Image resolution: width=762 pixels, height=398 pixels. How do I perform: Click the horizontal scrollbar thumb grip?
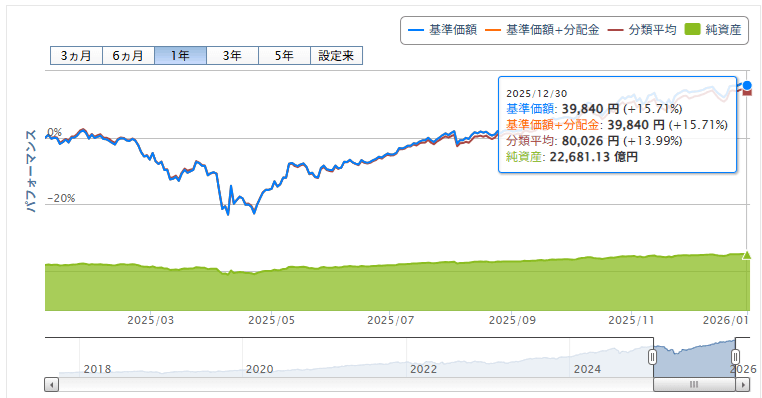[x=694, y=385]
